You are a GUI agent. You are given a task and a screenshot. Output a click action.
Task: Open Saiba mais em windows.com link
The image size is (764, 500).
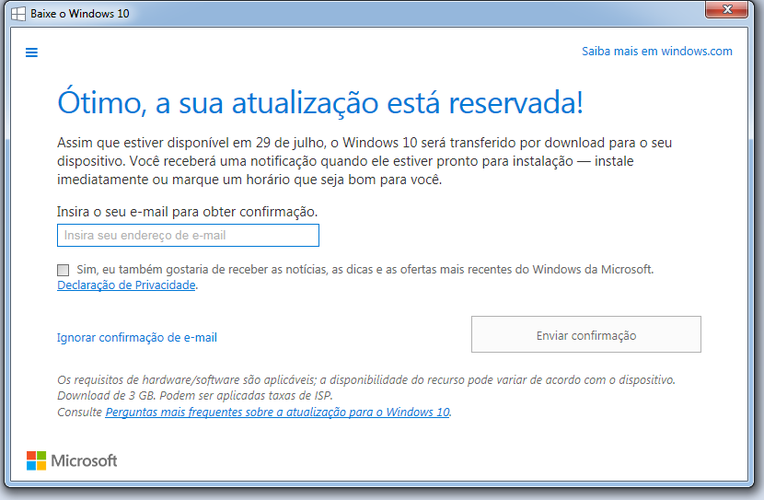coord(657,51)
